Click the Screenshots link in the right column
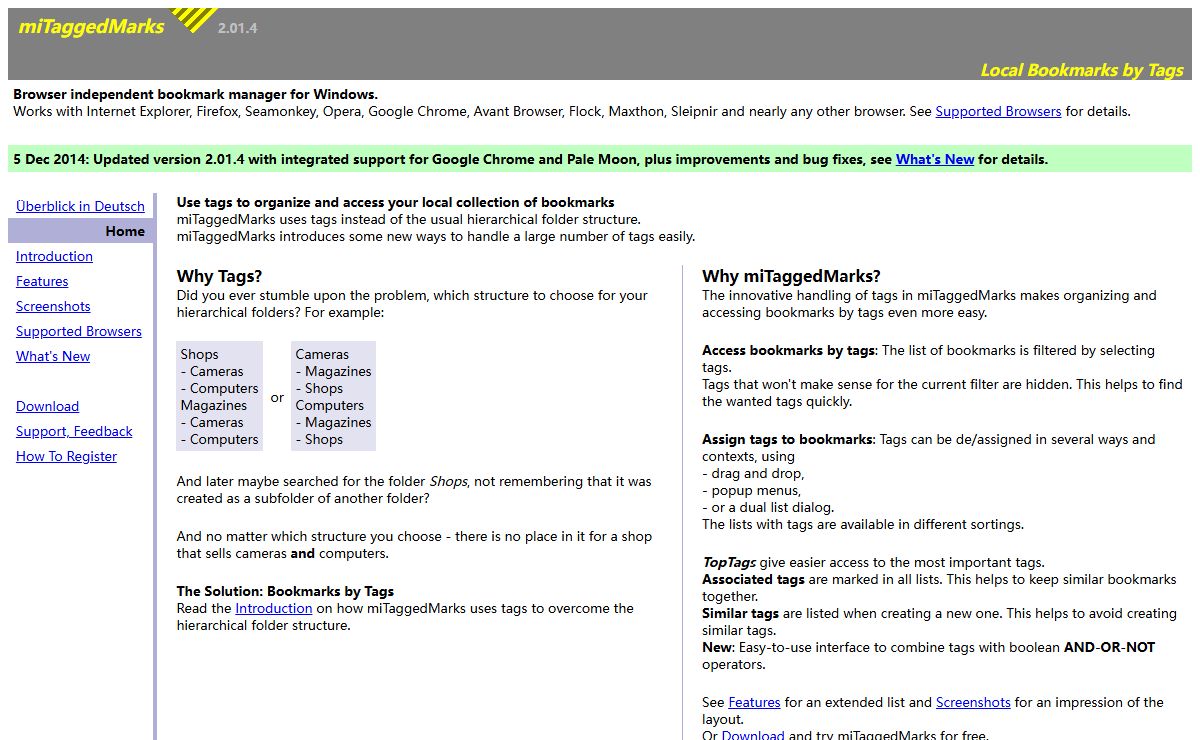Screen dimensions: 1200x740 972,702
